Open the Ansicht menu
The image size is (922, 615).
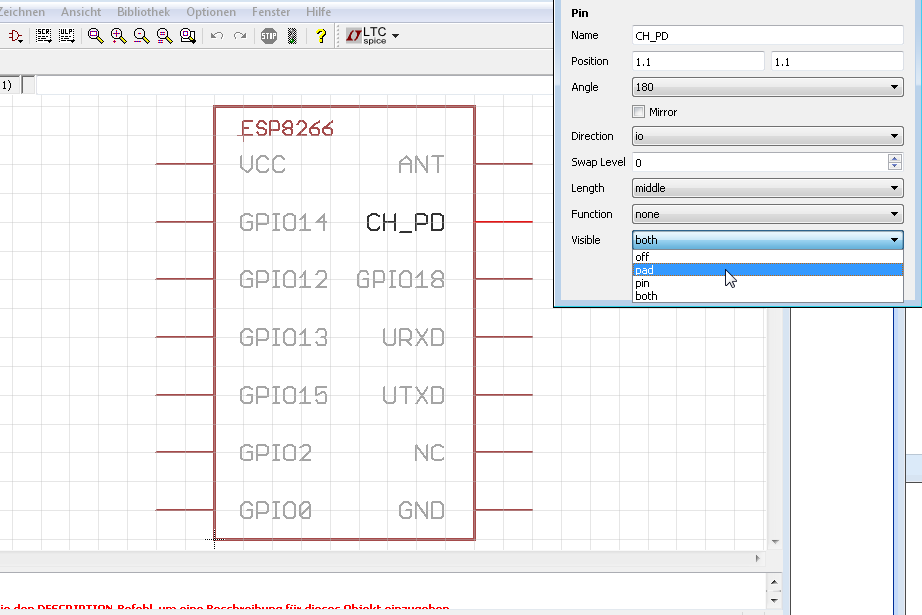[x=81, y=12]
